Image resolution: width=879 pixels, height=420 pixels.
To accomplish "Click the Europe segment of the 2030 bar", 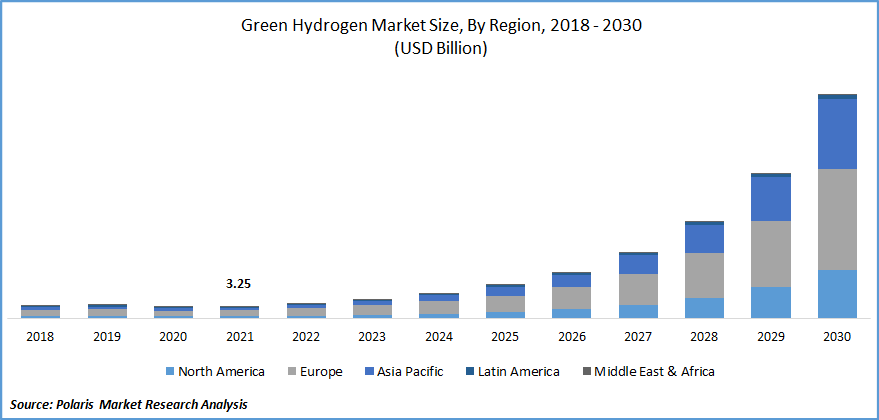I will pyautogui.click(x=838, y=219).
